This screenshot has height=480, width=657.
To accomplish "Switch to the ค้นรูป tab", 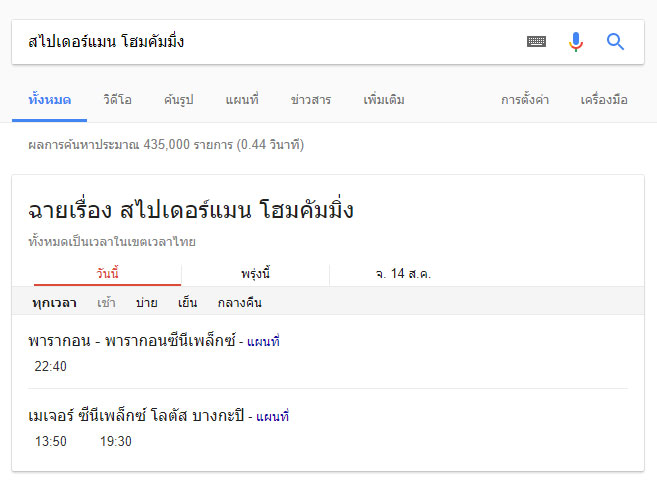I will (178, 100).
